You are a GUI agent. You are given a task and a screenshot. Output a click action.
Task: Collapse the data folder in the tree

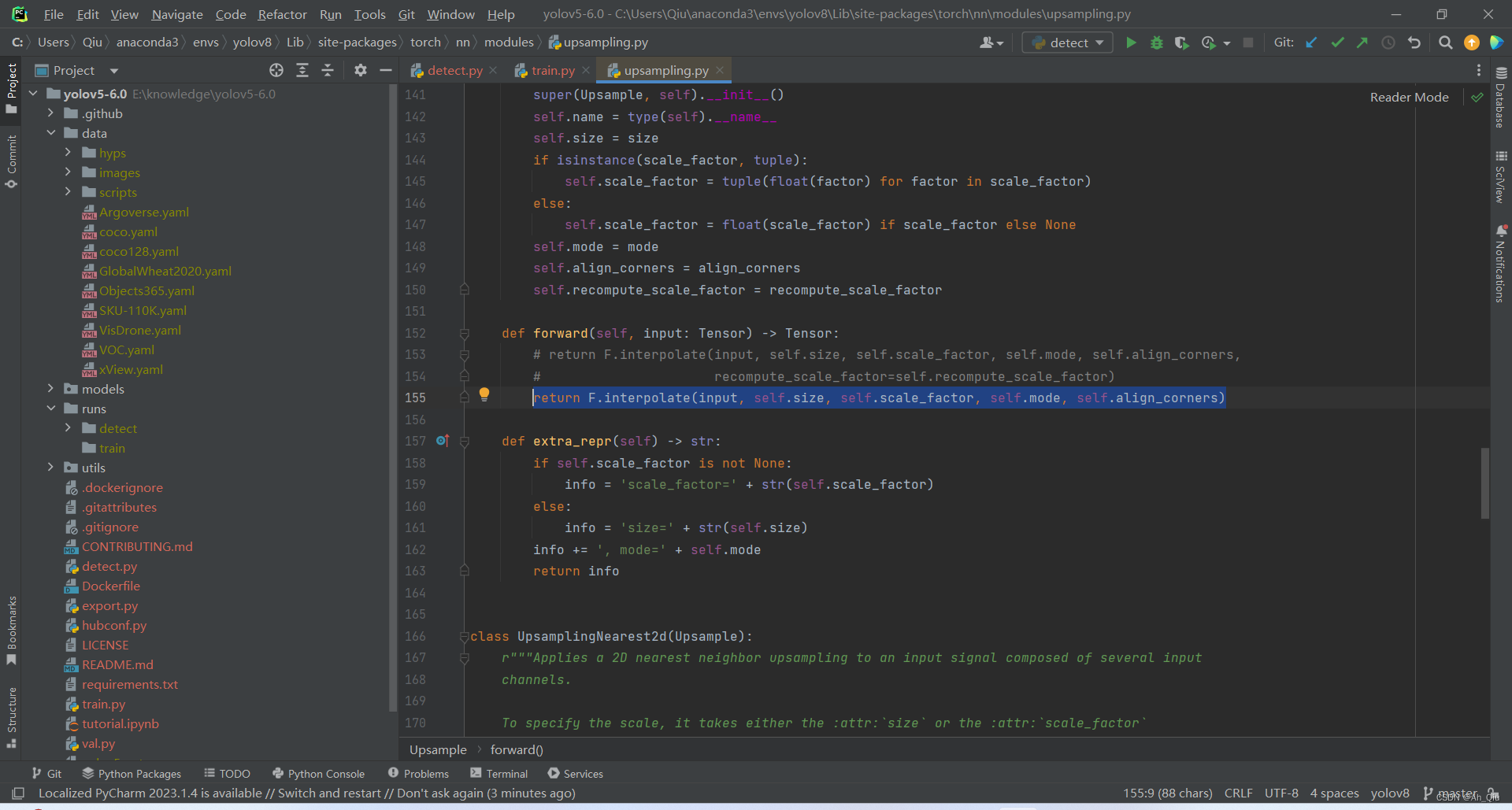point(51,133)
